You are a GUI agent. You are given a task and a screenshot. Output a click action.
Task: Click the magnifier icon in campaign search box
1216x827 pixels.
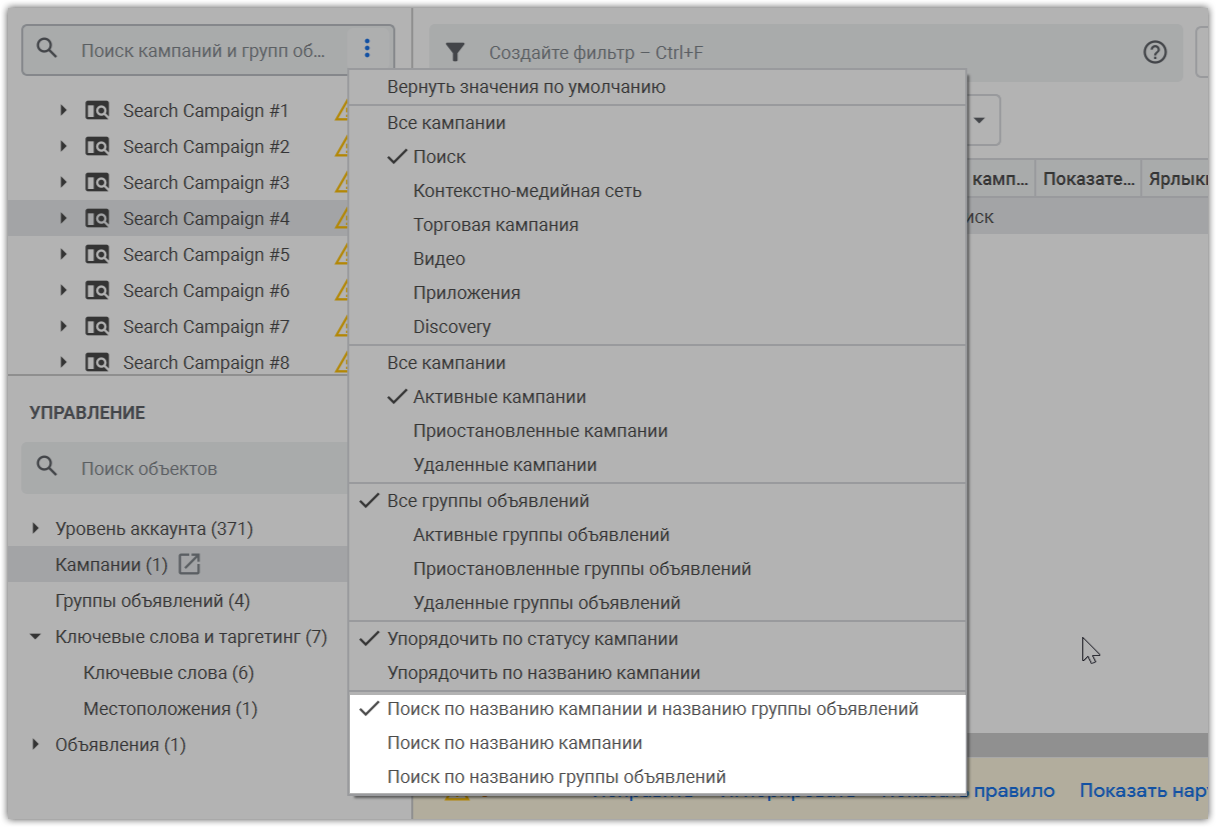tap(47, 48)
